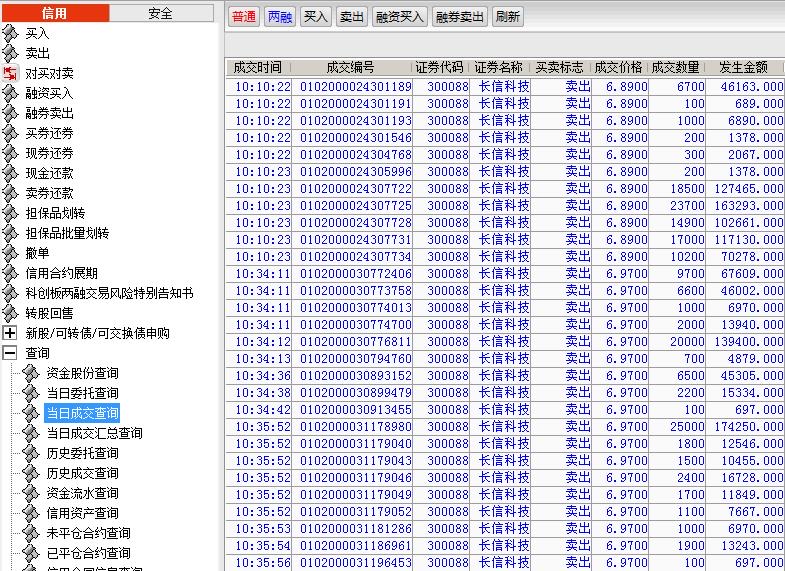Image resolution: width=785 pixels, height=571 pixels.
Task: Open 已平仓合约查询 in the query tree
Action: click(x=89, y=553)
